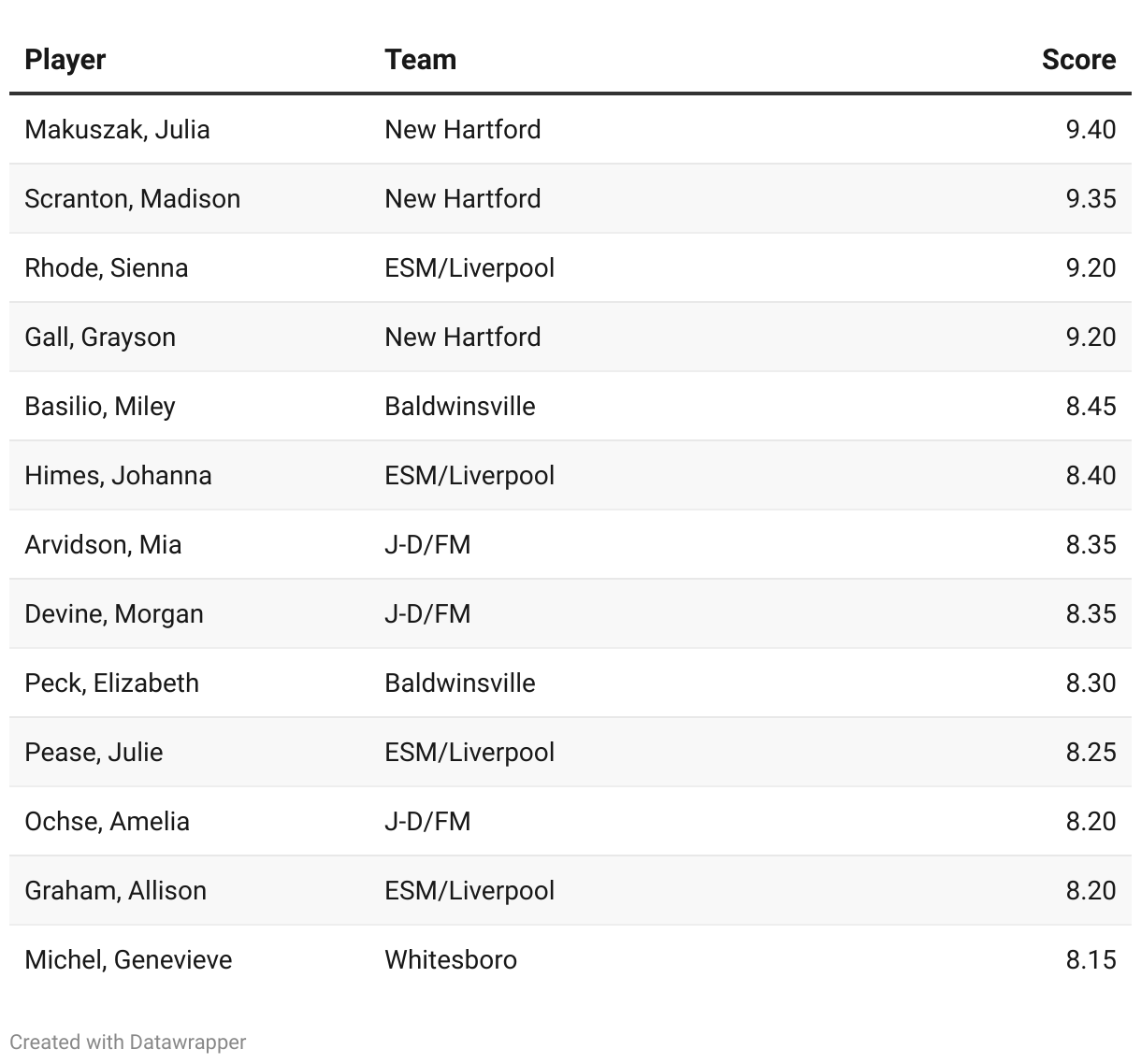Click Peck, Elizabeth's Baldwinsville team cell
This screenshot has width=1141, height=1064.
[460, 683]
